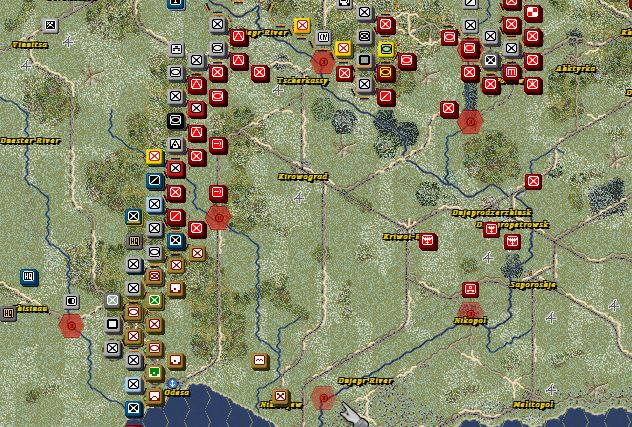Select the grey counter next to Vinnitsa

[x=50, y=25]
